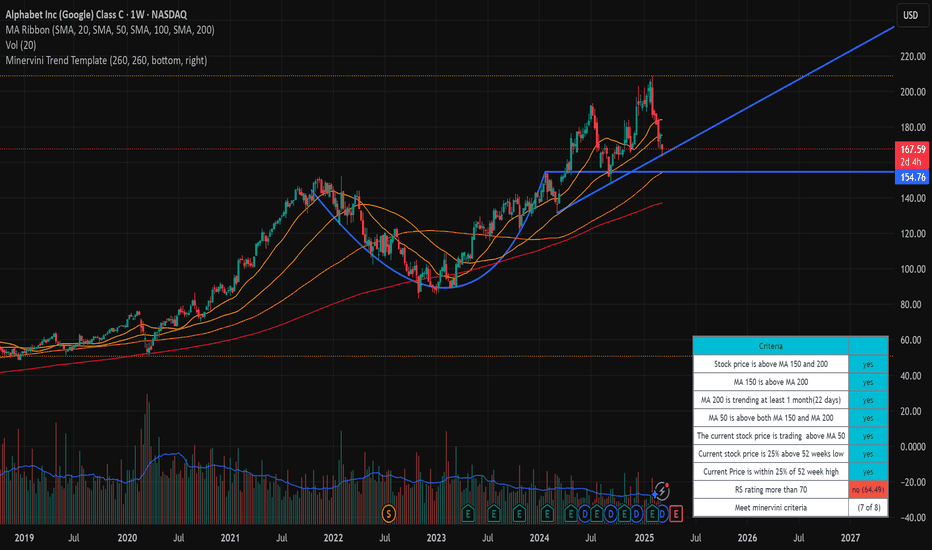Screen dimensions: 932x550
Task: Click the Criteria table header cell
Action: click(770, 346)
